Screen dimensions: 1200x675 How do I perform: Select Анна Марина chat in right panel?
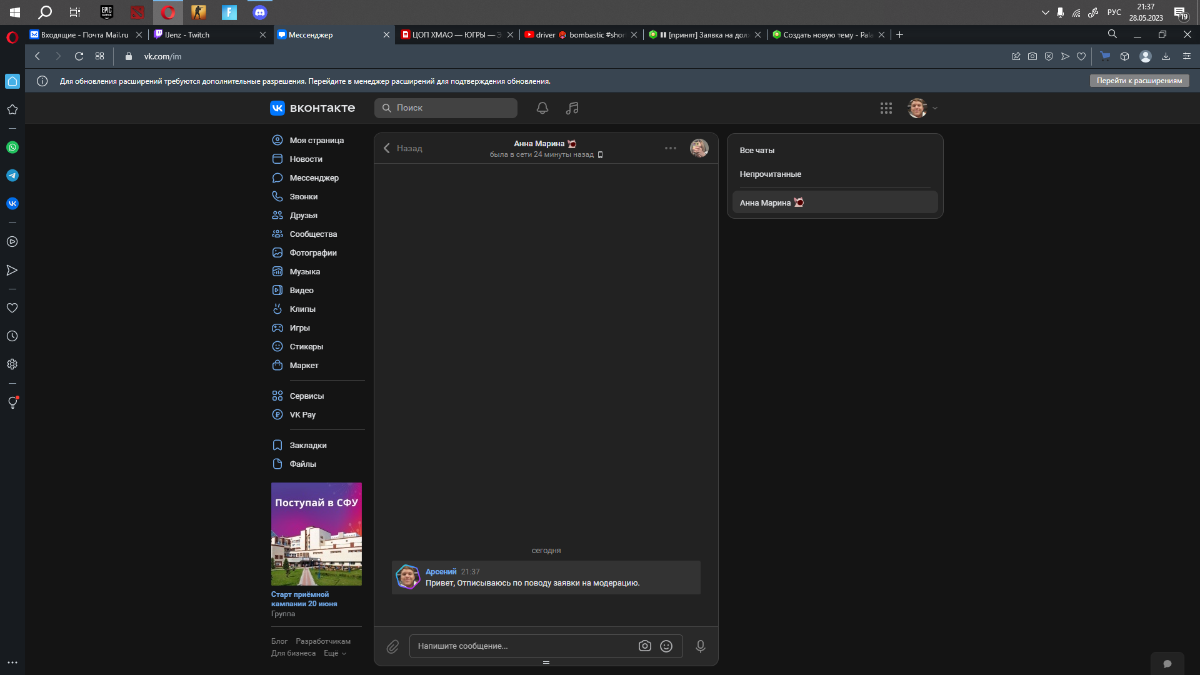835,202
